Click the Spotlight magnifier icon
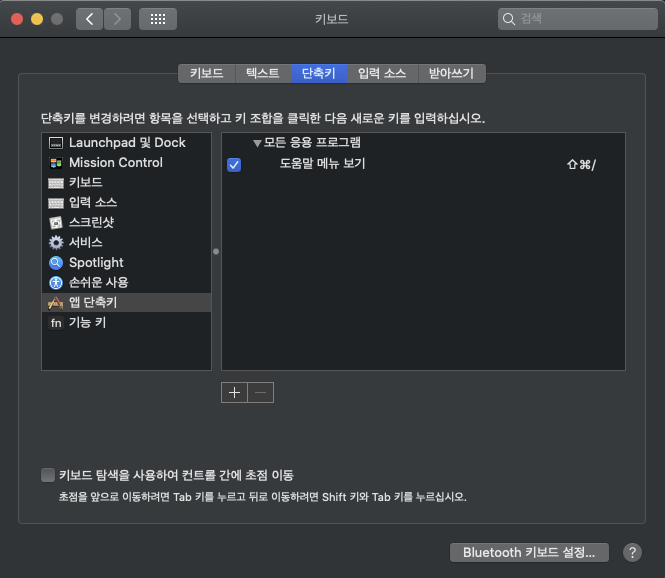The image size is (665, 578). click(56, 263)
